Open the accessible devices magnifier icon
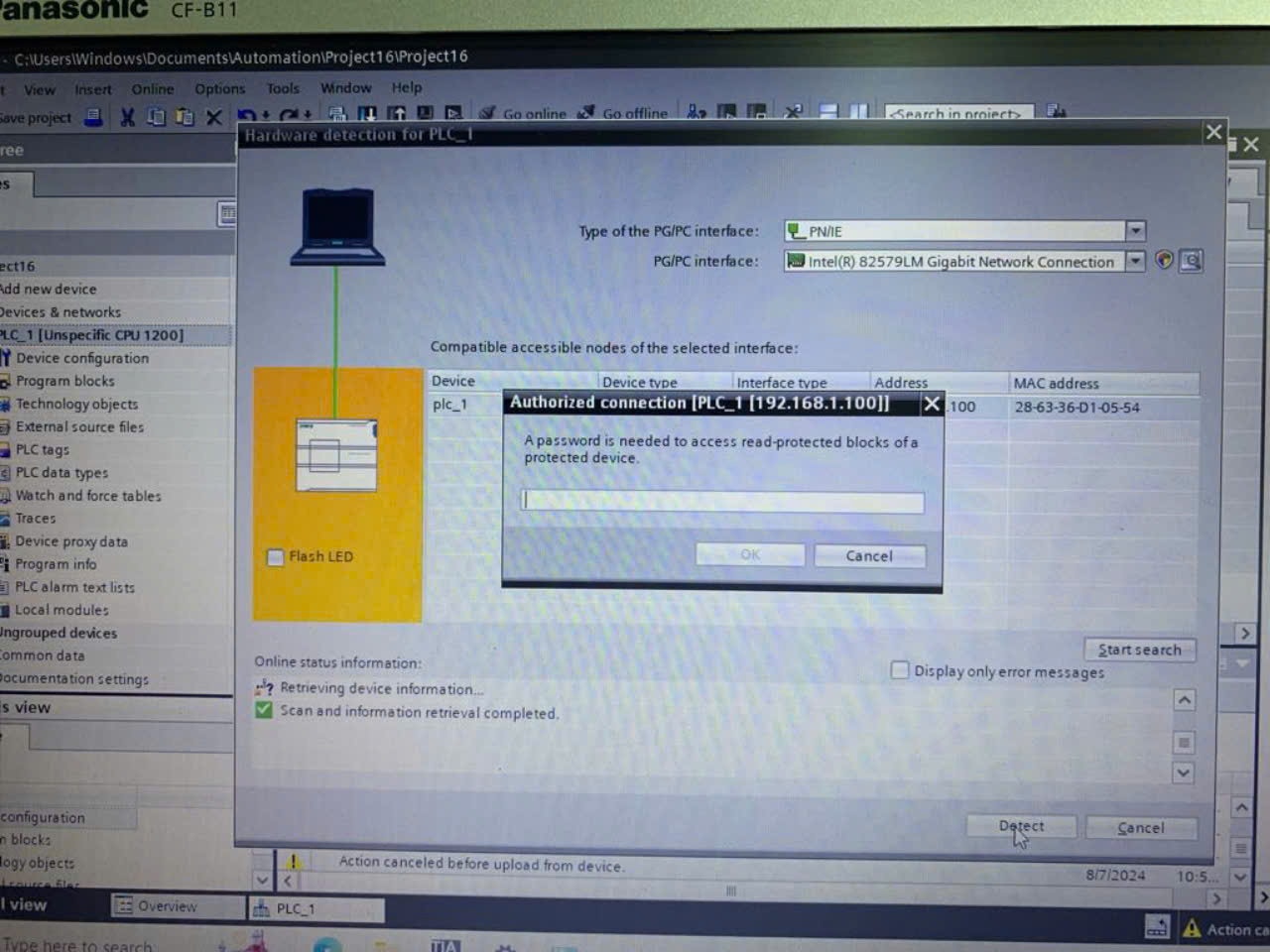The height and width of the screenshot is (952, 1270). [1190, 260]
